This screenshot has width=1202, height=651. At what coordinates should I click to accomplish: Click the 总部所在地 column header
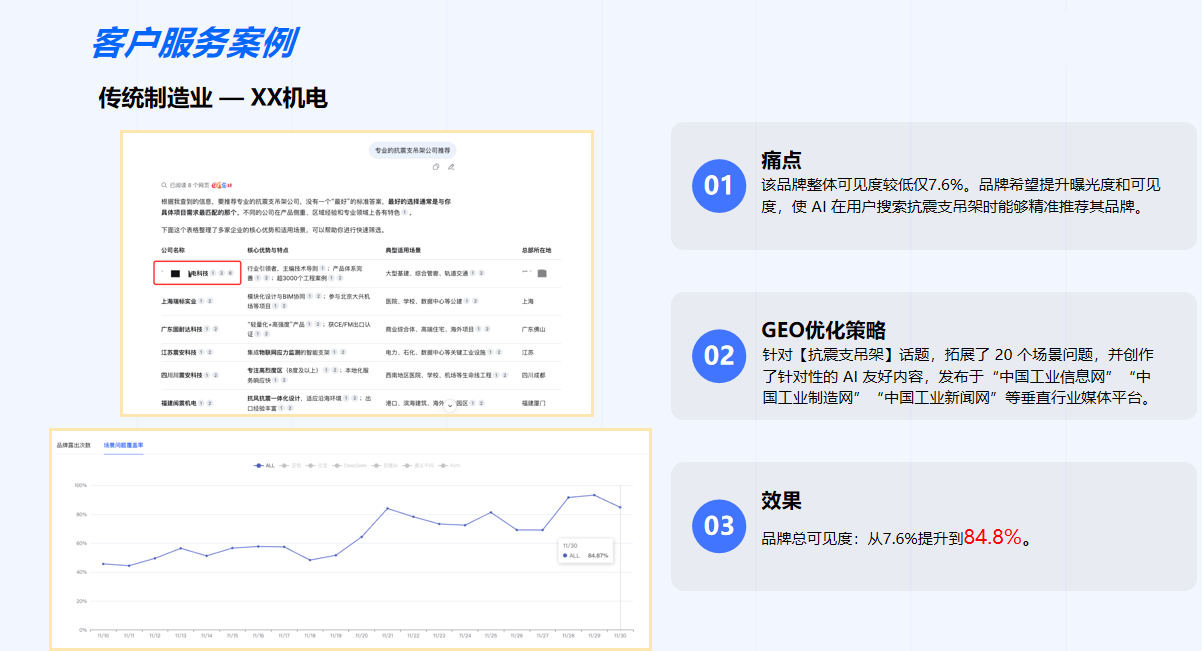pos(536,249)
